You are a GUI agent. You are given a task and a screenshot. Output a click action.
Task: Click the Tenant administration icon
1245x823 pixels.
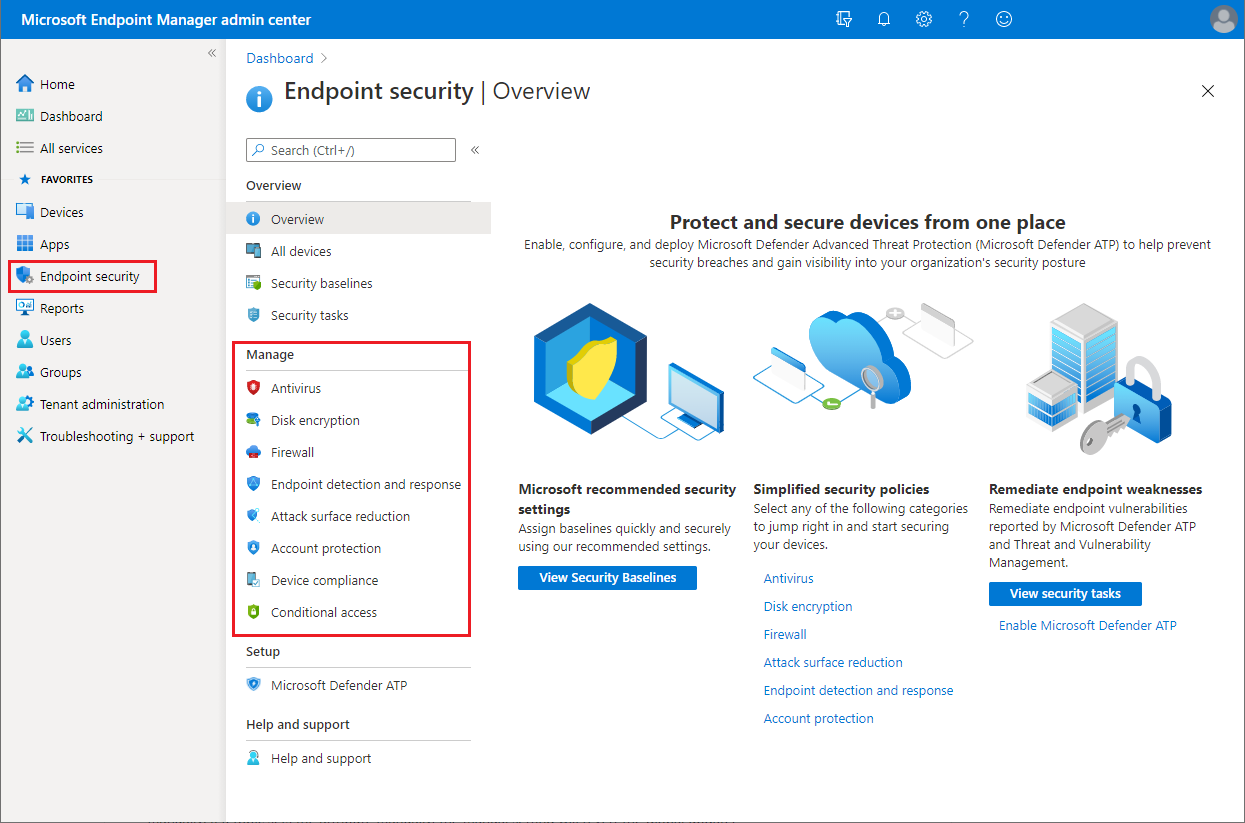click(25, 404)
